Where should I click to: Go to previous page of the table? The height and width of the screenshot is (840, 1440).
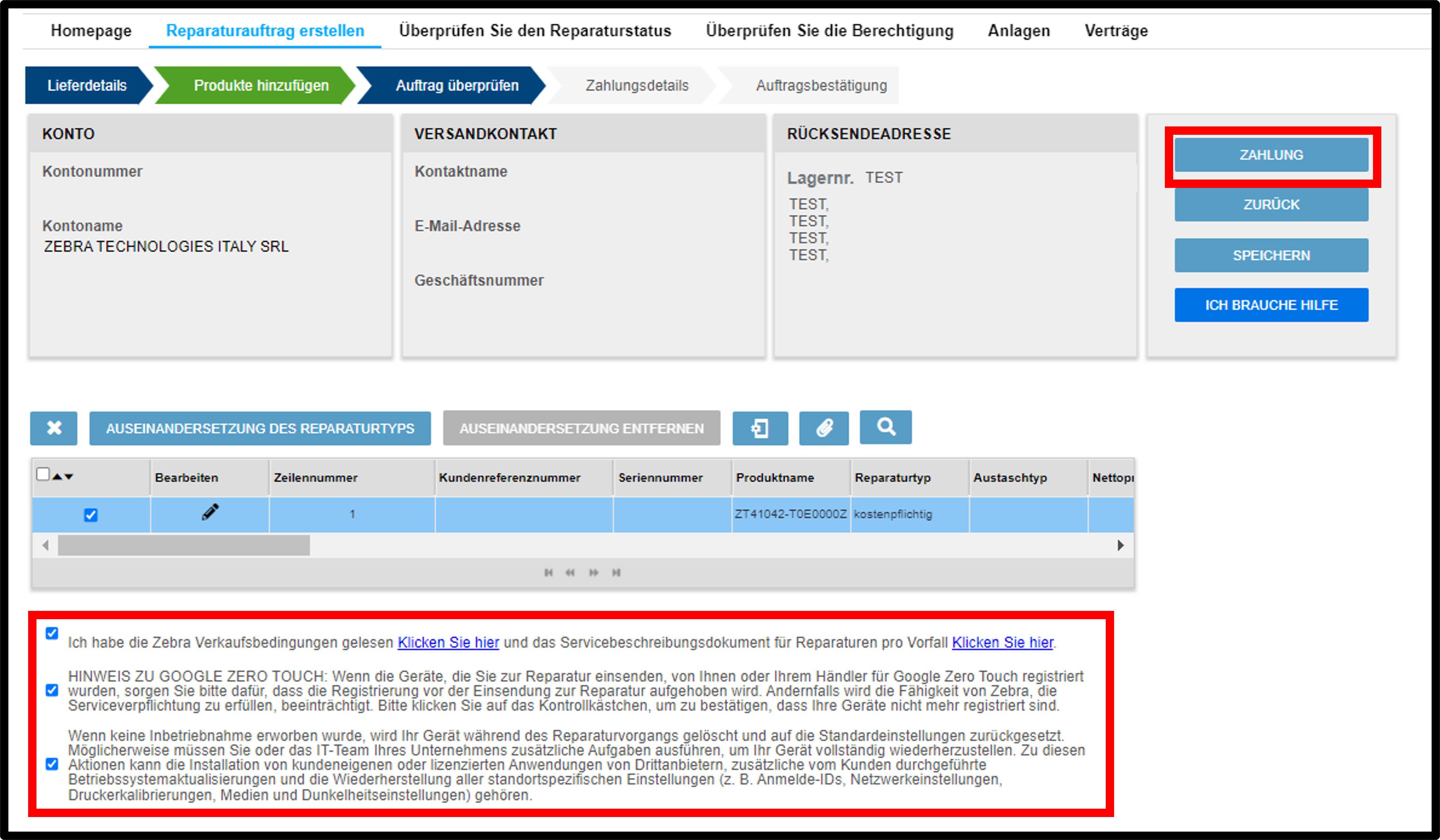click(x=570, y=572)
